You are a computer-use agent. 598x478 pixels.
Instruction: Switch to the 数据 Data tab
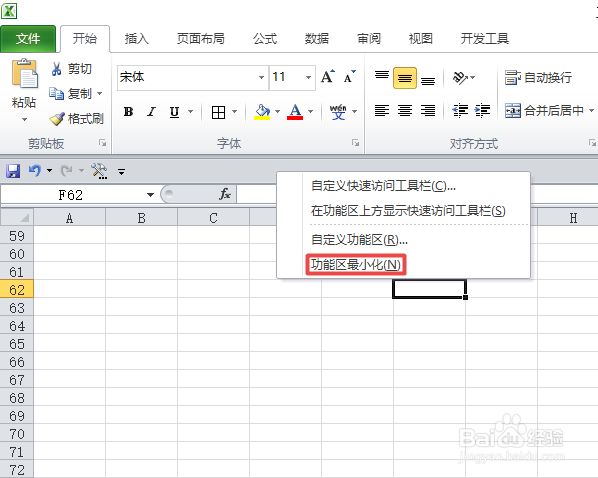[x=317, y=39]
